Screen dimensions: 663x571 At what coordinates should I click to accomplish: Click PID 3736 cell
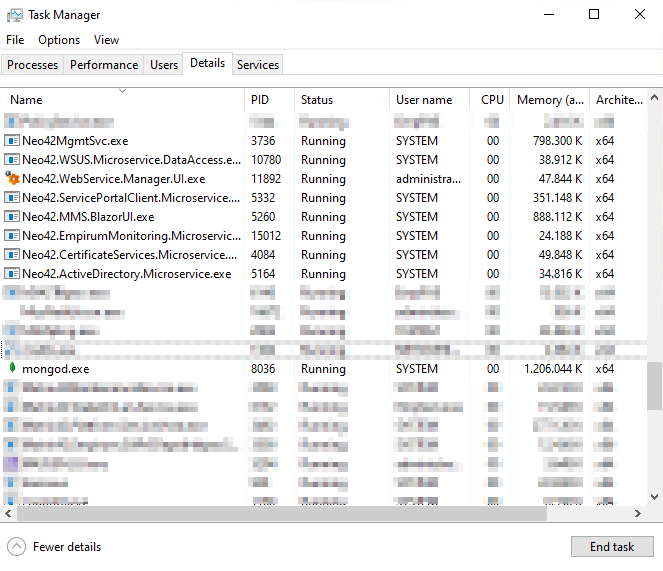(263, 141)
